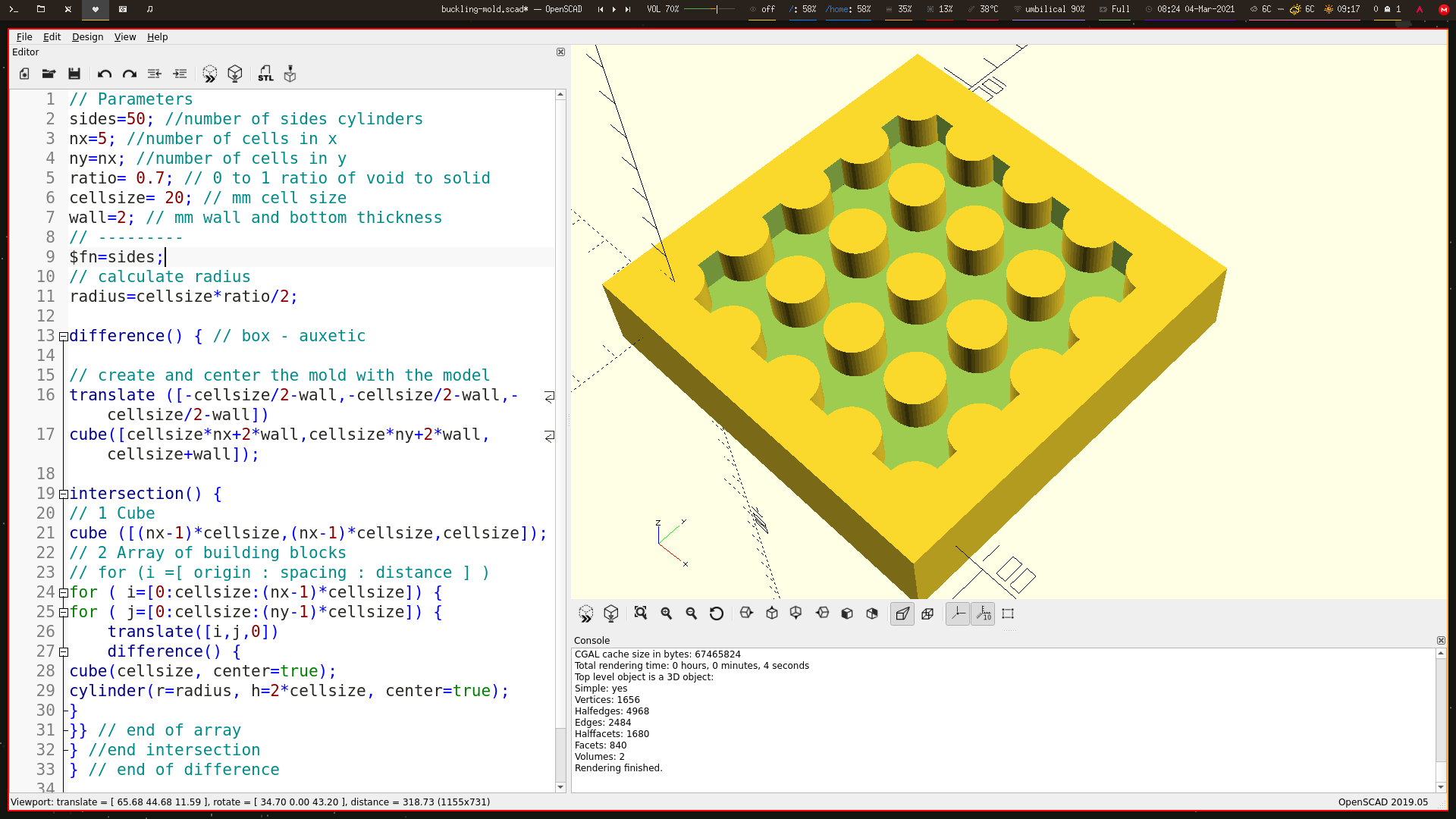Collapse the difference() block at line 13
The image size is (1456, 819).
point(64,337)
